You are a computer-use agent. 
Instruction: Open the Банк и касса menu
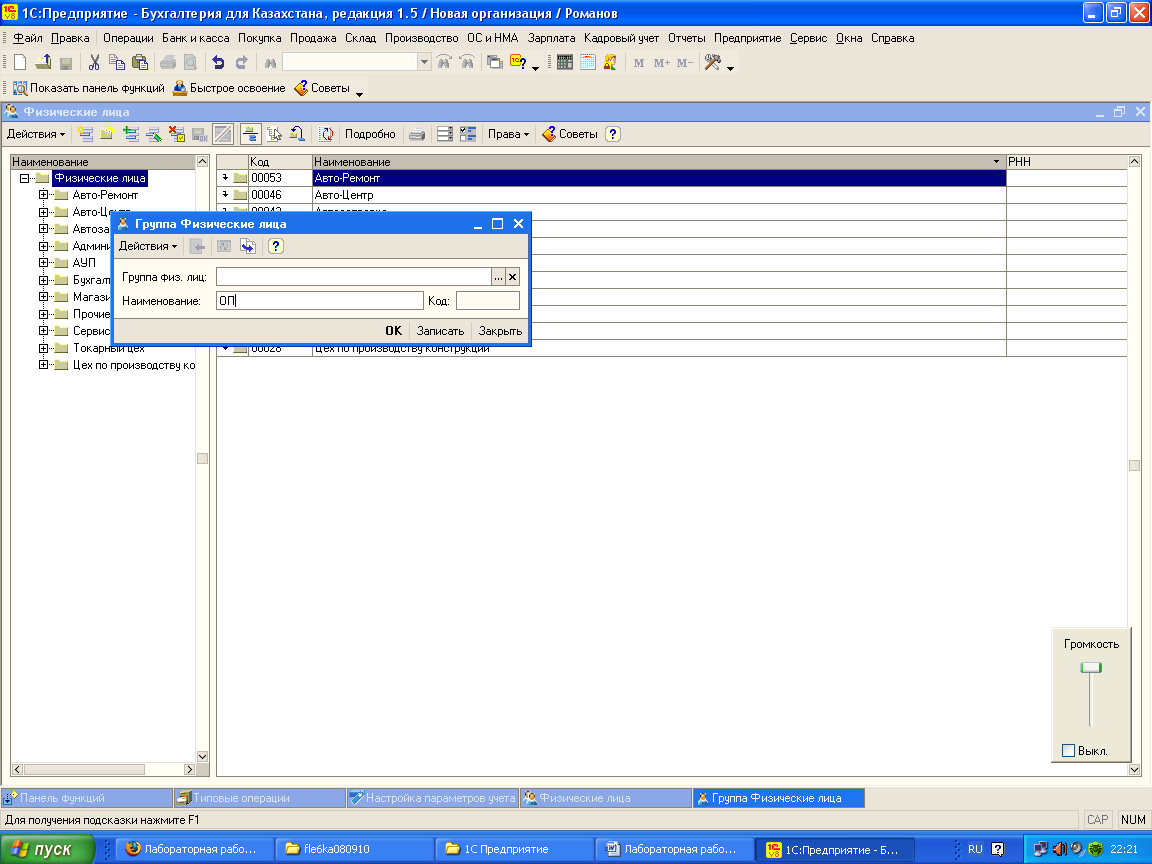click(x=195, y=38)
